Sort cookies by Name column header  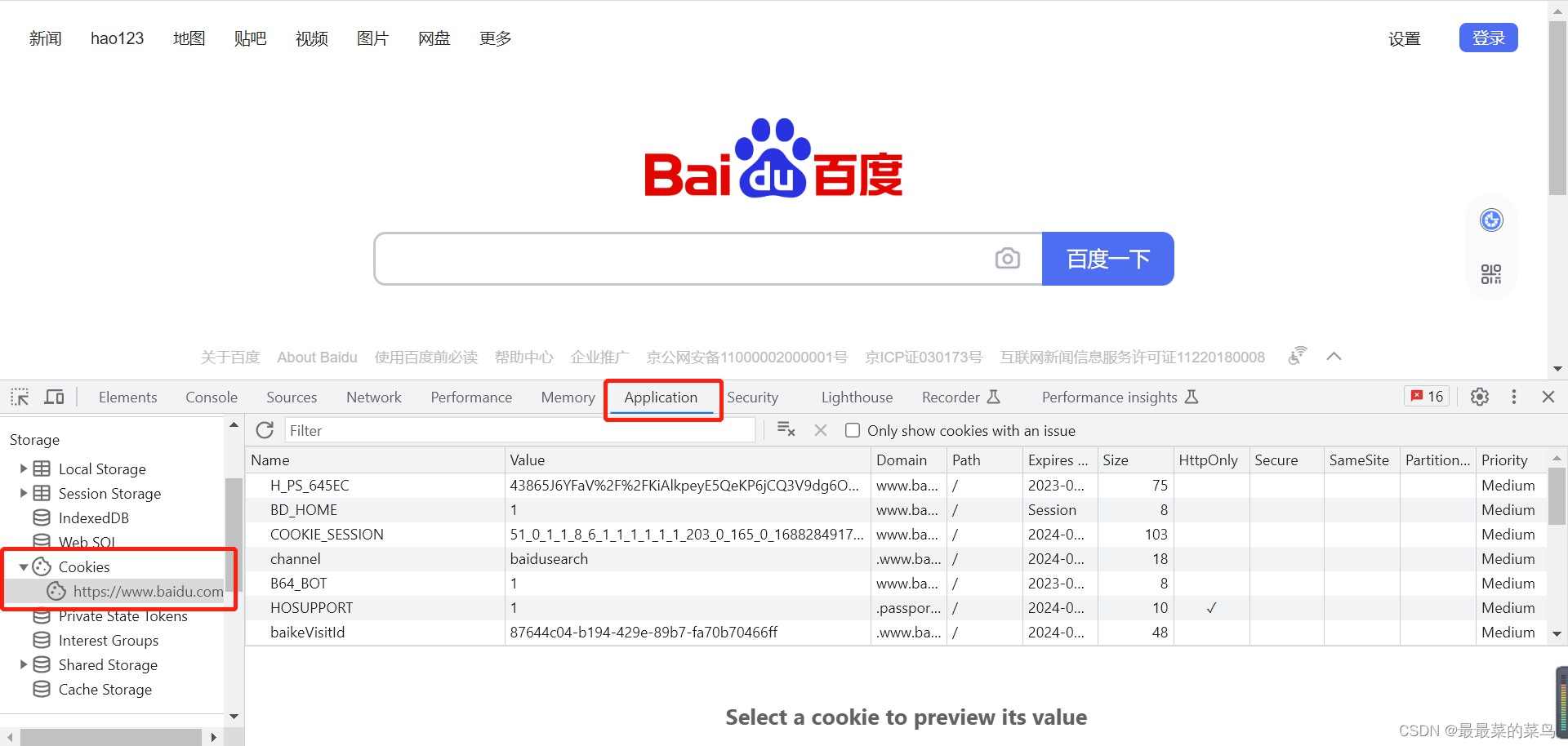375,460
